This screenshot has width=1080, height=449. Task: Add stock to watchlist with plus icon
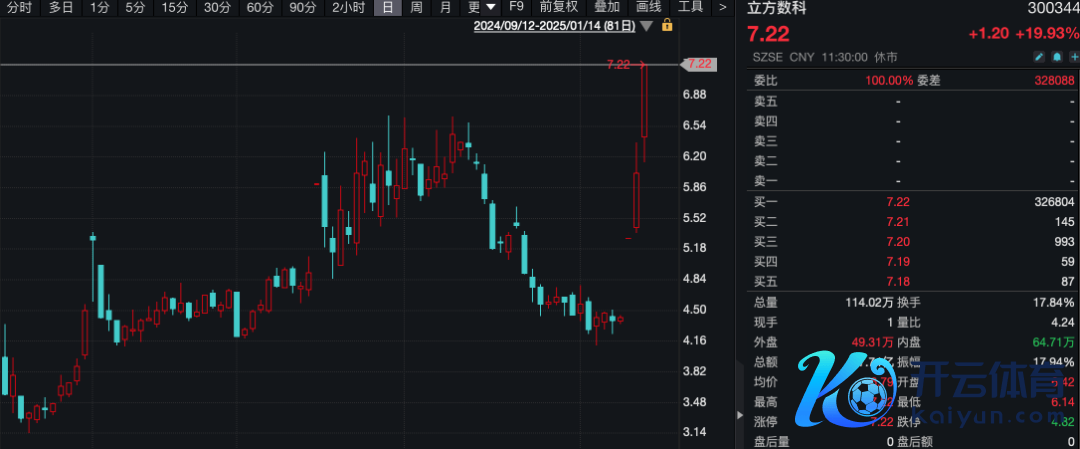1073,57
